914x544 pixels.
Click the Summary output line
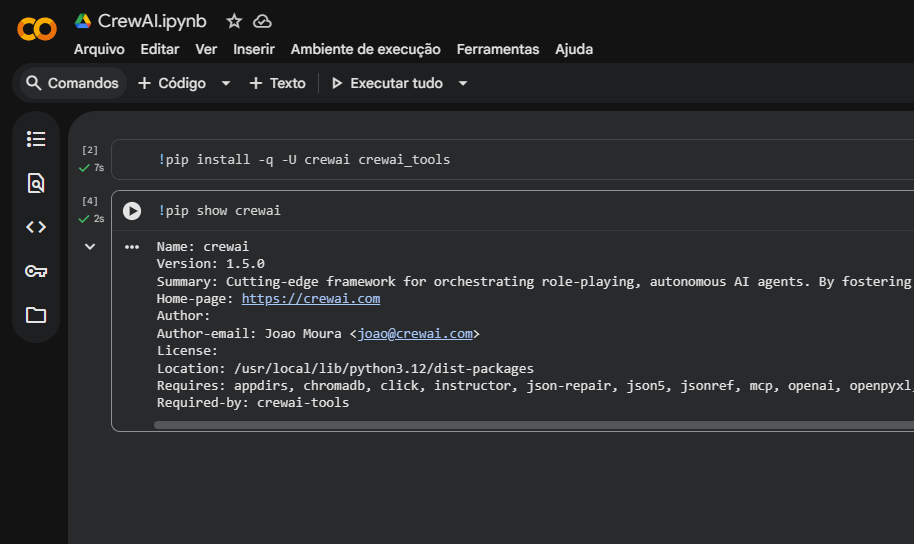(x=535, y=282)
